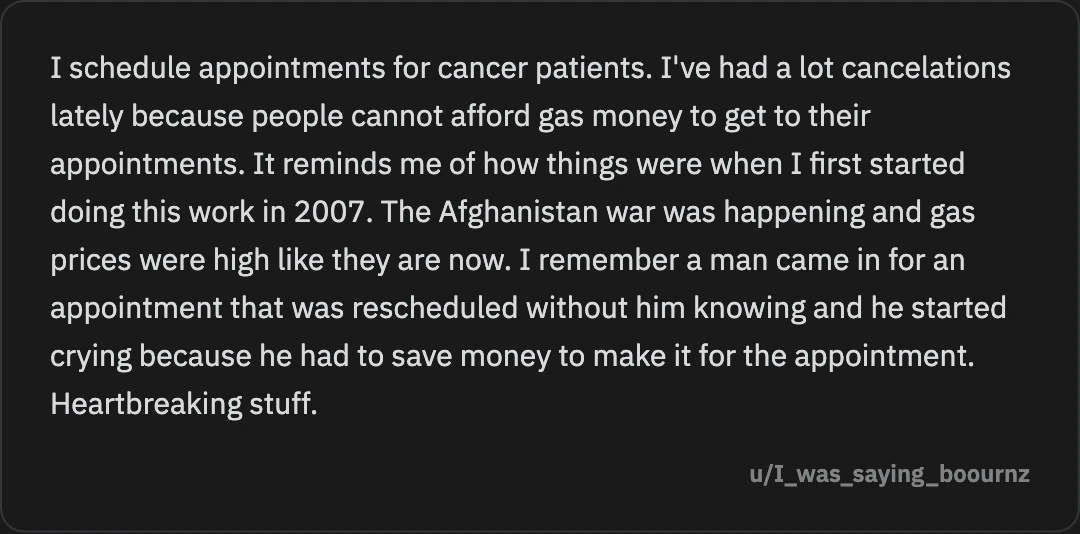Click the word "crying" at line start
This screenshot has width=1080, height=534.
pos(91,357)
